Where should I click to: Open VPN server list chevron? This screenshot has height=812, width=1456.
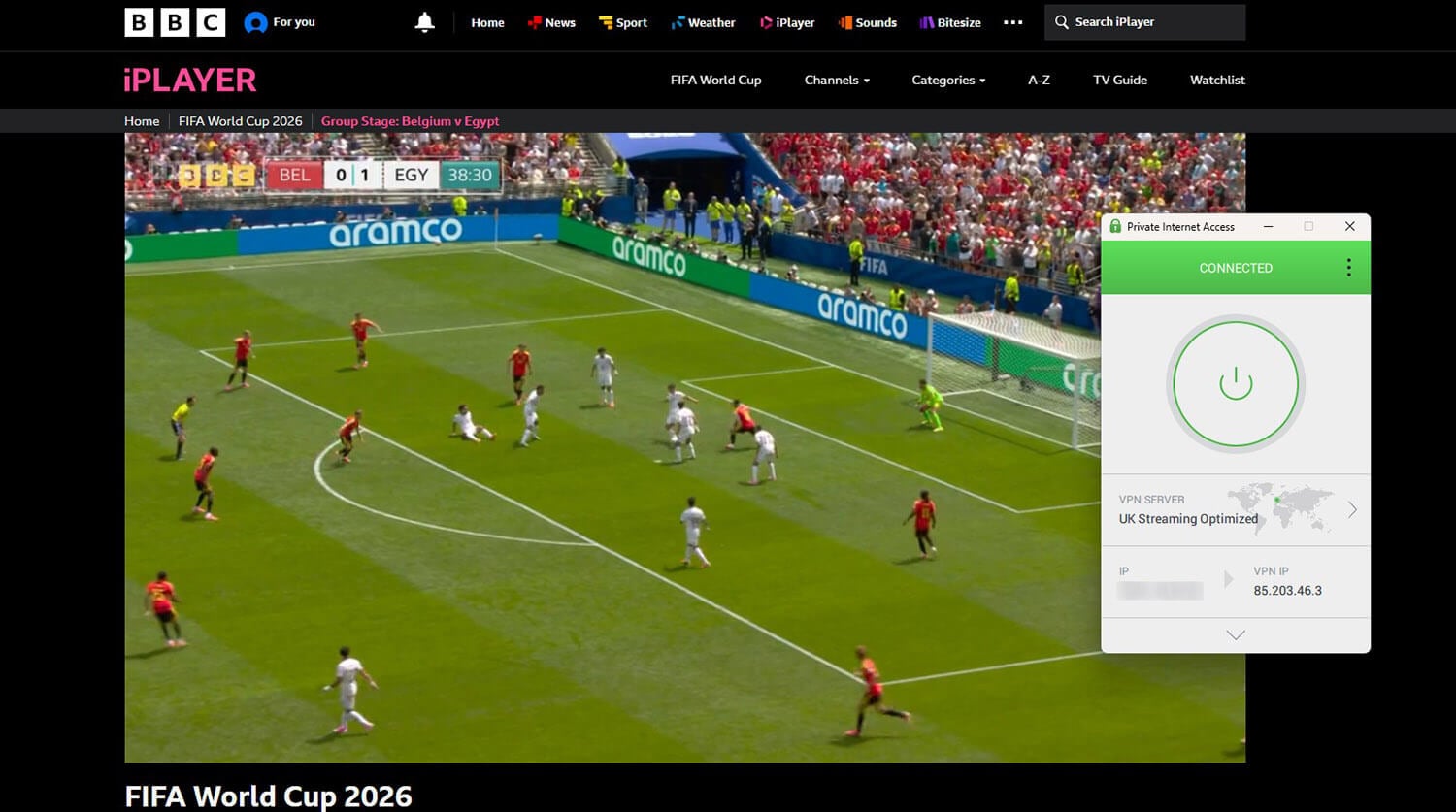coord(1352,510)
